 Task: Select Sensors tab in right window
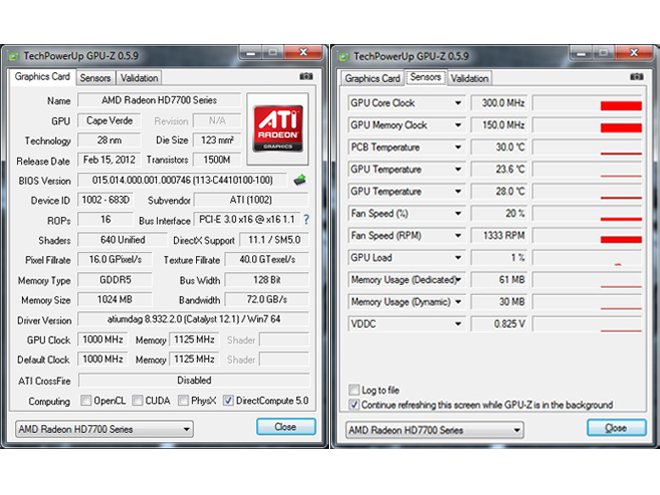click(x=426, y=77)
